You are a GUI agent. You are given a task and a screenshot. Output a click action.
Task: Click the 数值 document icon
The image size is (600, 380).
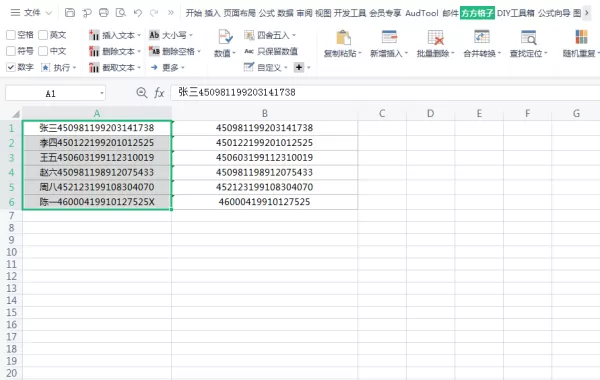coord(225,37)
